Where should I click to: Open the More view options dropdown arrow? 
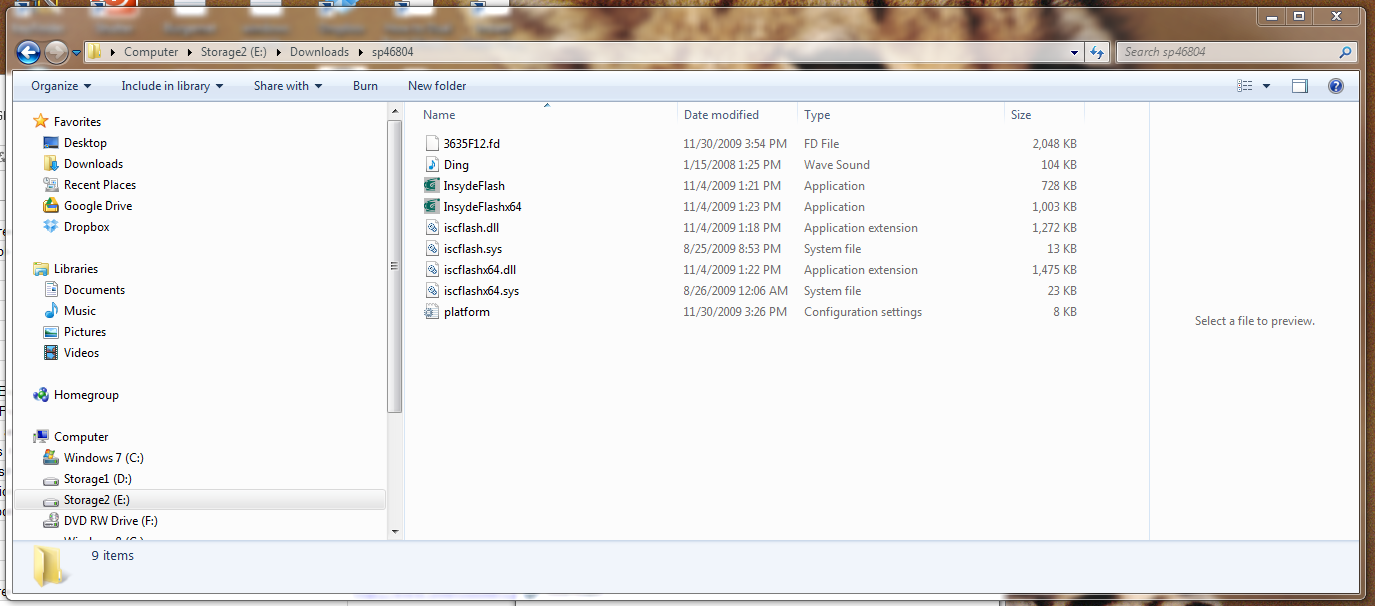(1266, 86)
